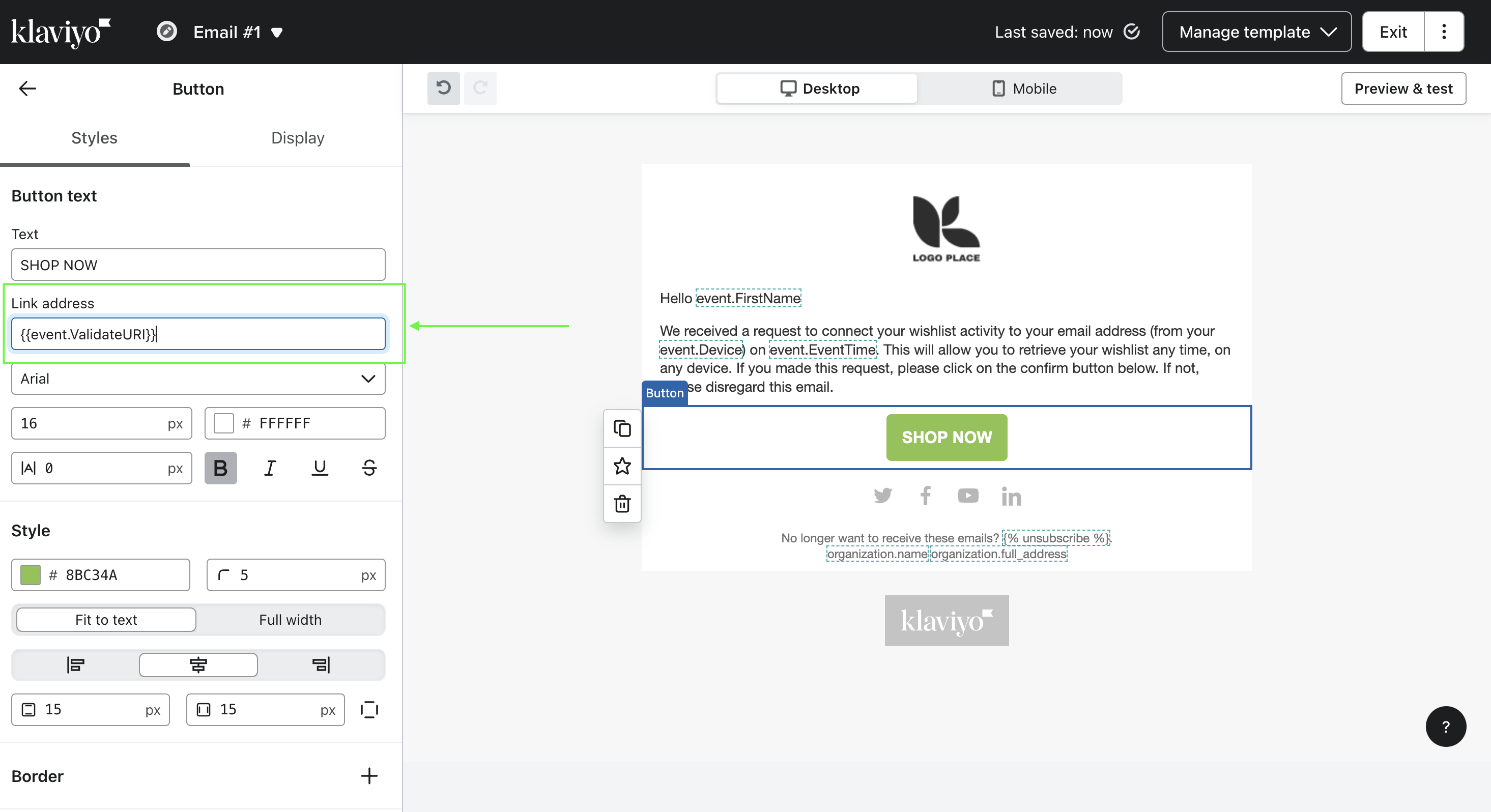Screen dimensions: 1491x812
Task: Save block as favorite with star icon
Action: 622,466
